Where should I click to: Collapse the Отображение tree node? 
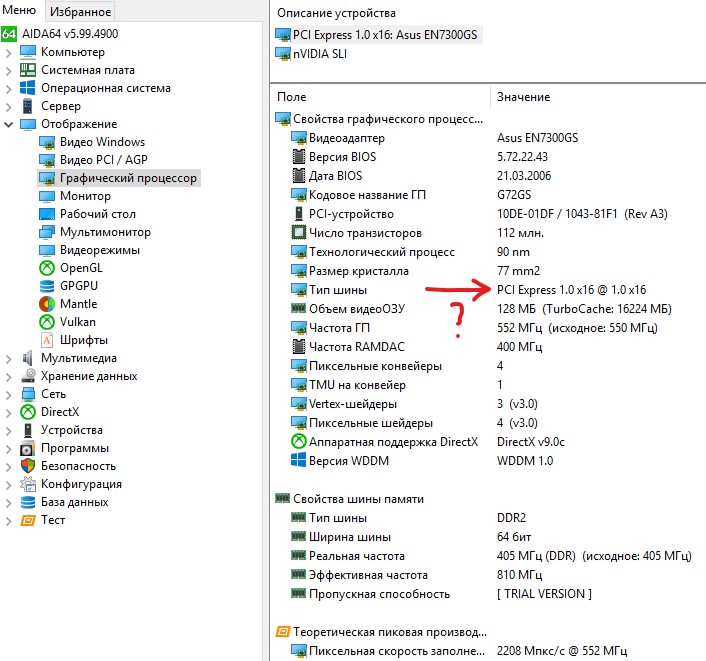tap(8, 124)
